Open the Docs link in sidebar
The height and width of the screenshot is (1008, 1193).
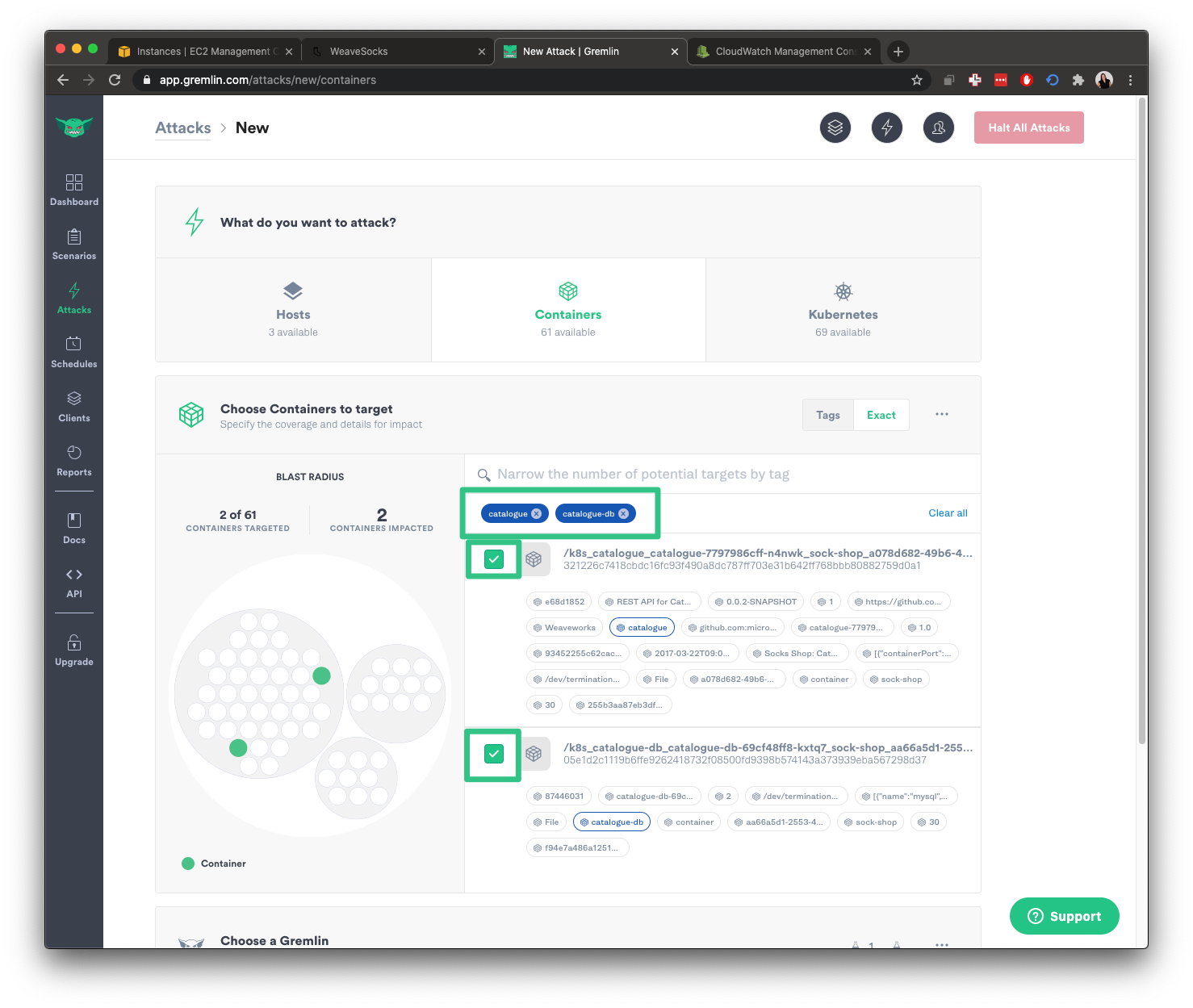(74, 528)
